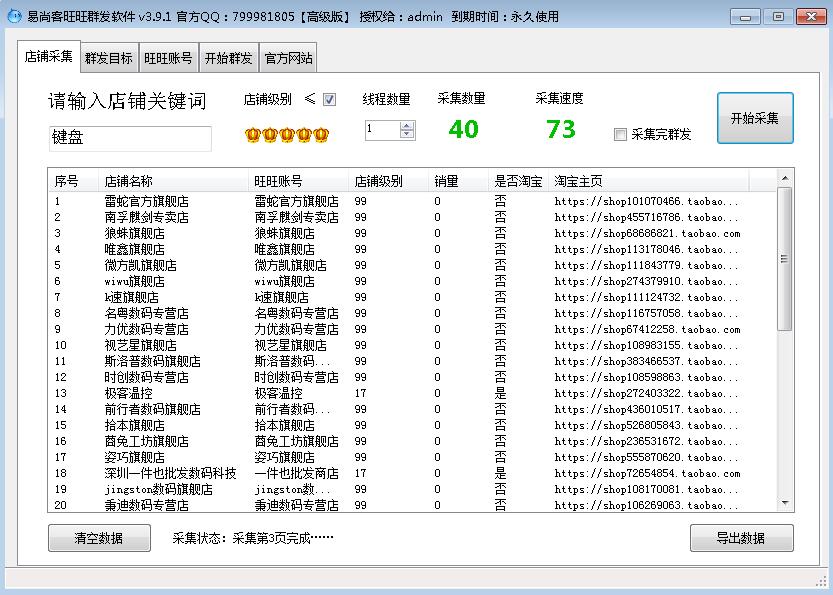Open the 官方网站 tab

(286, 57)
